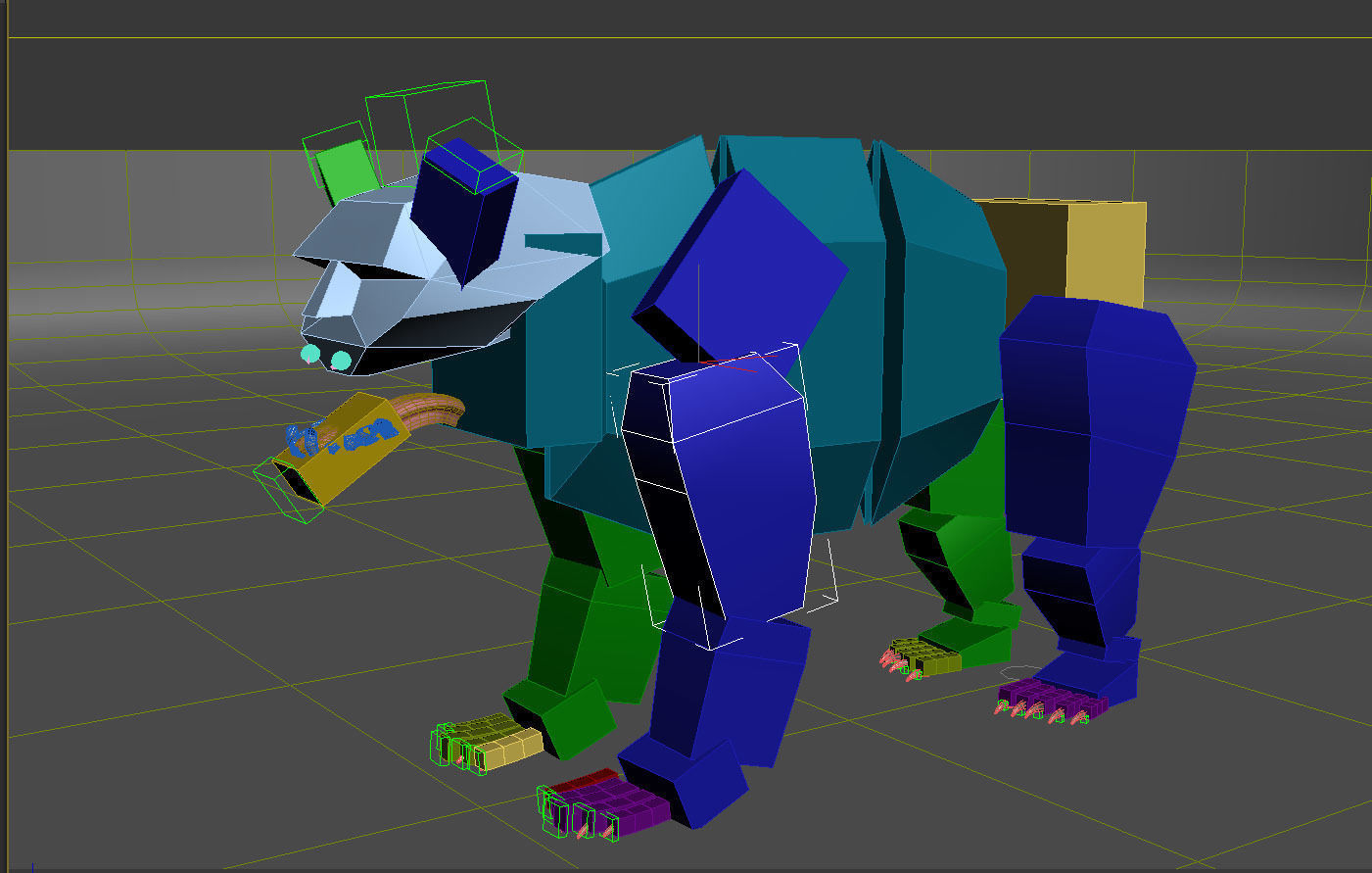Select the blue front foot block
The height and width of the screenshot is (873, 1372).
coord(686,784)
